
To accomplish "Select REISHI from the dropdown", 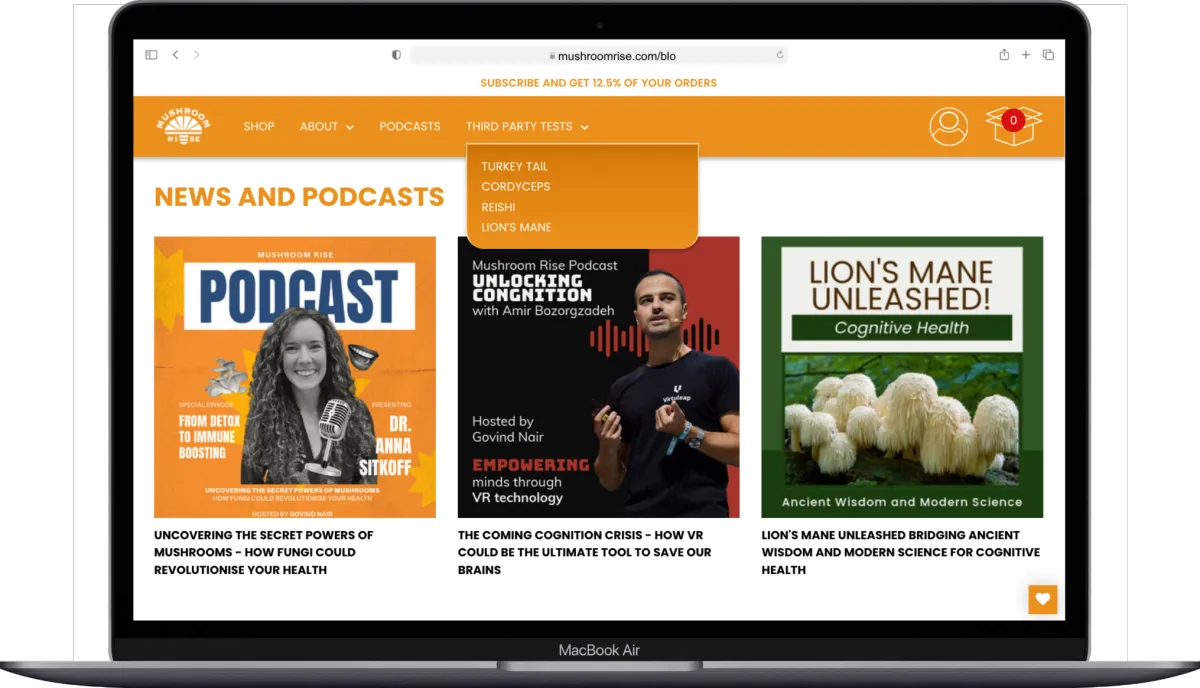I will 498,207.
